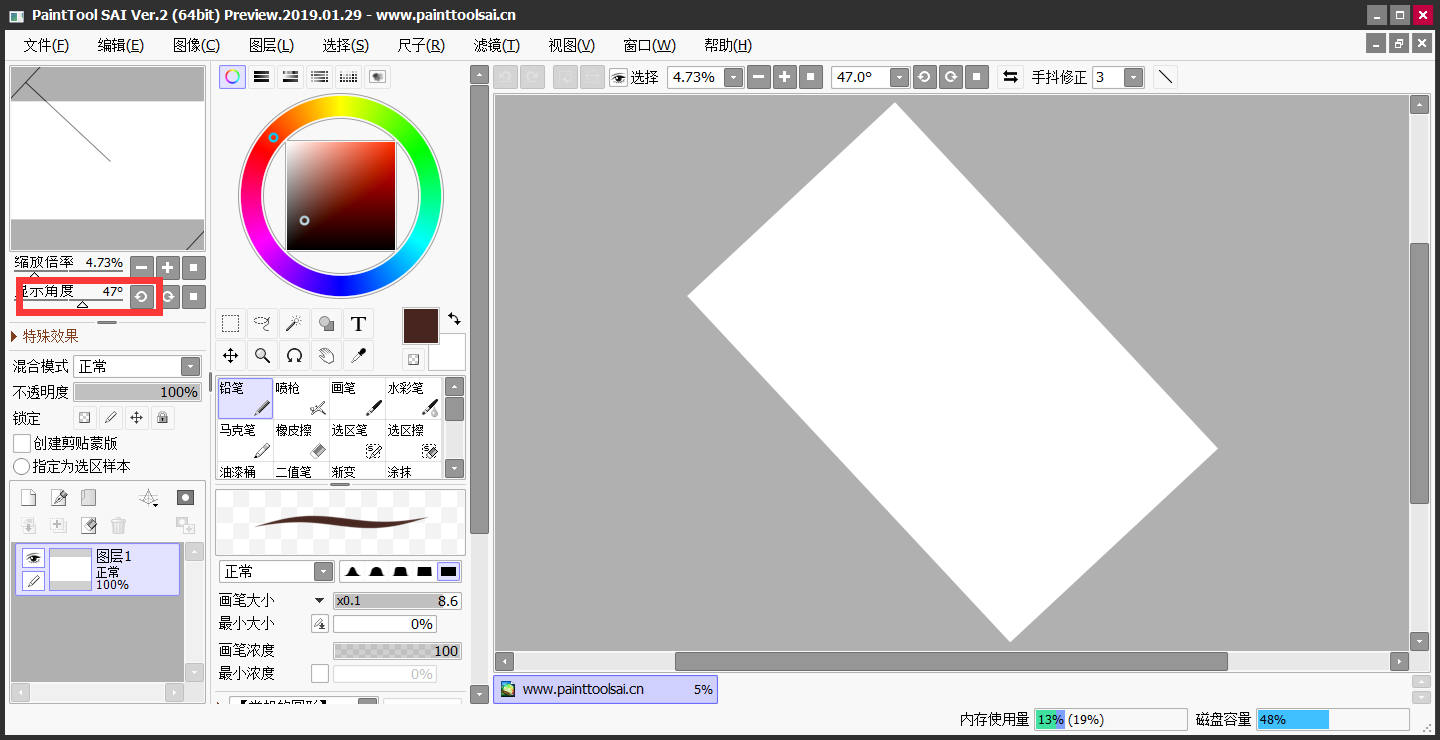Choose the 马克笔 marker brush
This screenshot has width=1440, height=740.
point(245,440)
